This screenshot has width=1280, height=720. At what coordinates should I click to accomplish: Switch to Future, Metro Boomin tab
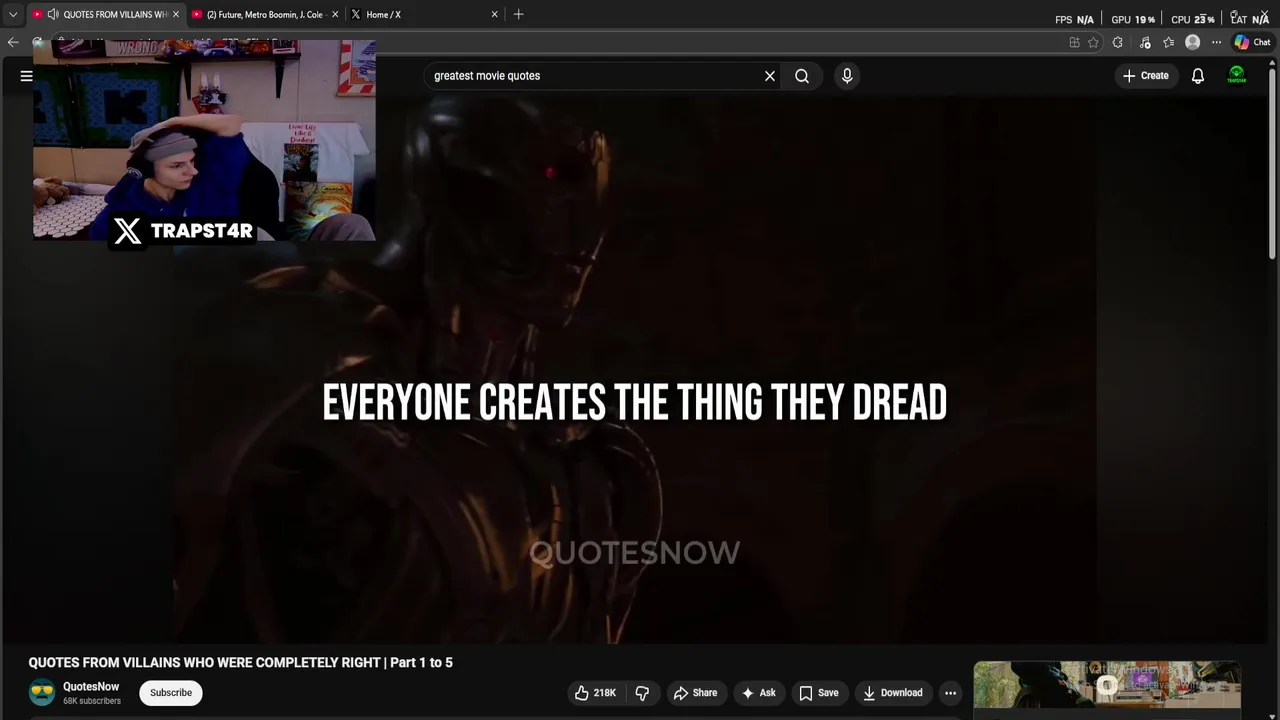tap(265, 15)
